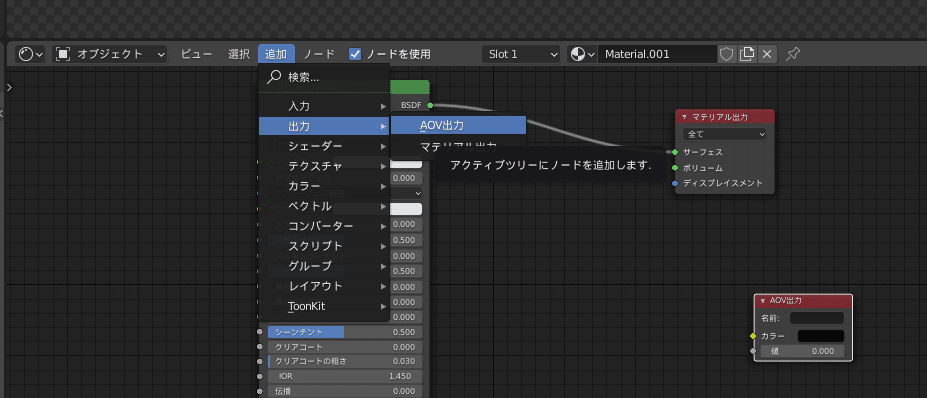
Task: Toggle the fake user shield icon
Action: pos(727,54)
